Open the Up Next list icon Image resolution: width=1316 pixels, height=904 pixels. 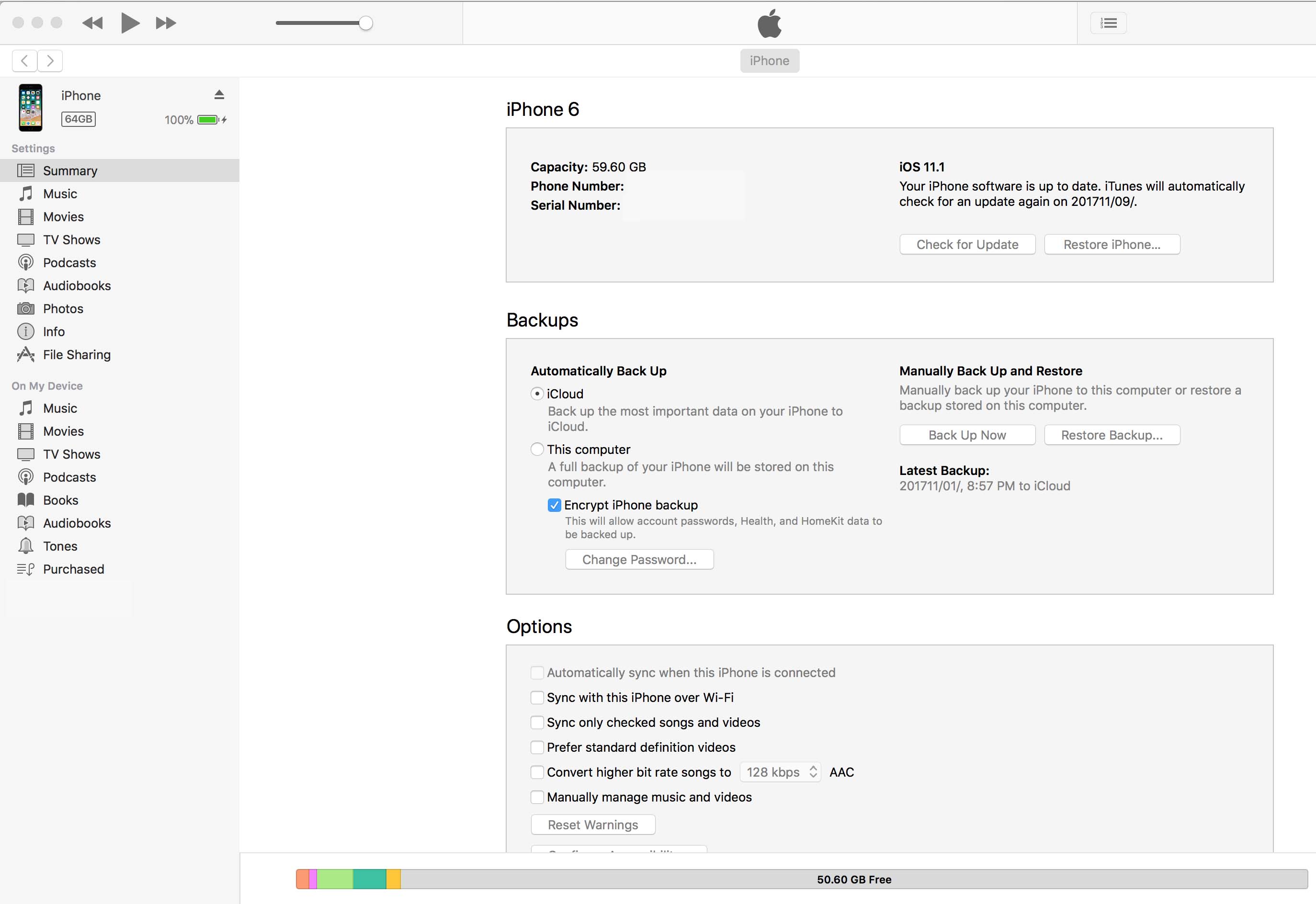pos(1108,23)
